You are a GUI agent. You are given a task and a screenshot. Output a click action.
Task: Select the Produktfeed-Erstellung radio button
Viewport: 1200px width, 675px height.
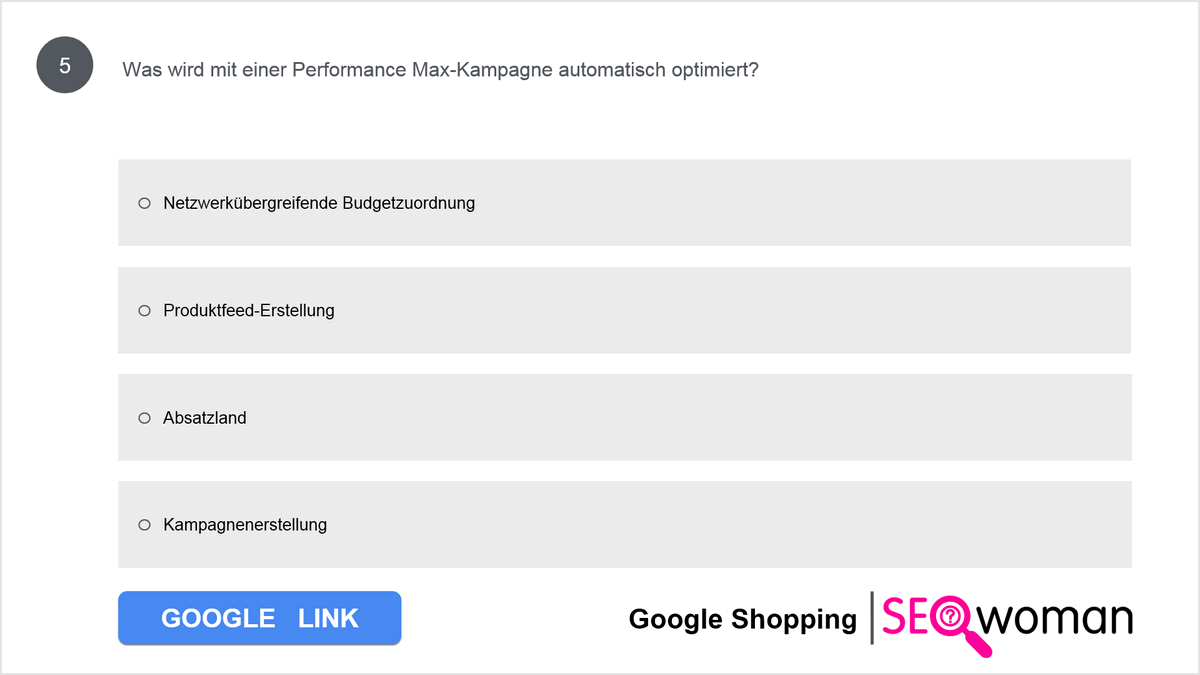click(144, 310)
